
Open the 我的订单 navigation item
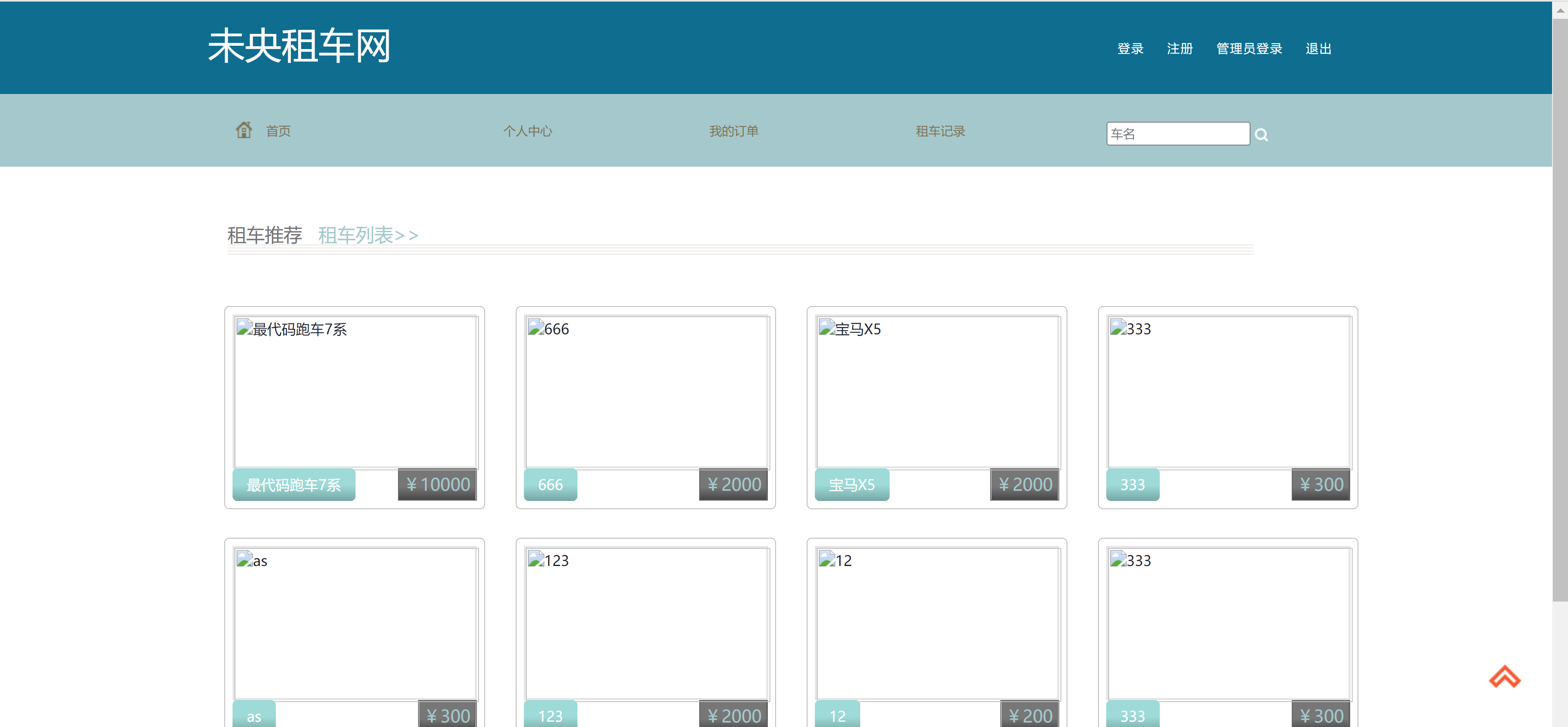(x=734, y=130)
